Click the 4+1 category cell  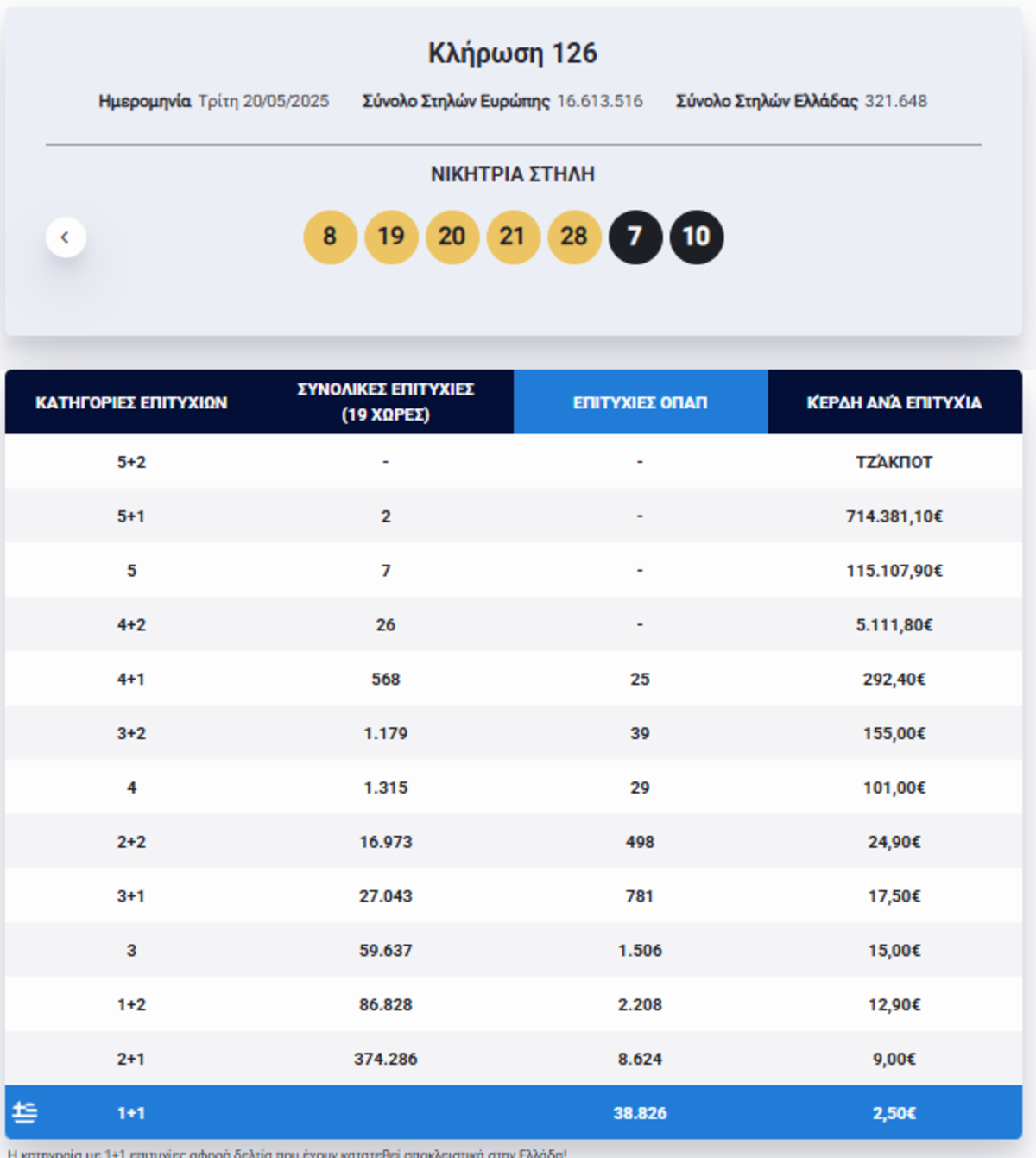[131, 680]
